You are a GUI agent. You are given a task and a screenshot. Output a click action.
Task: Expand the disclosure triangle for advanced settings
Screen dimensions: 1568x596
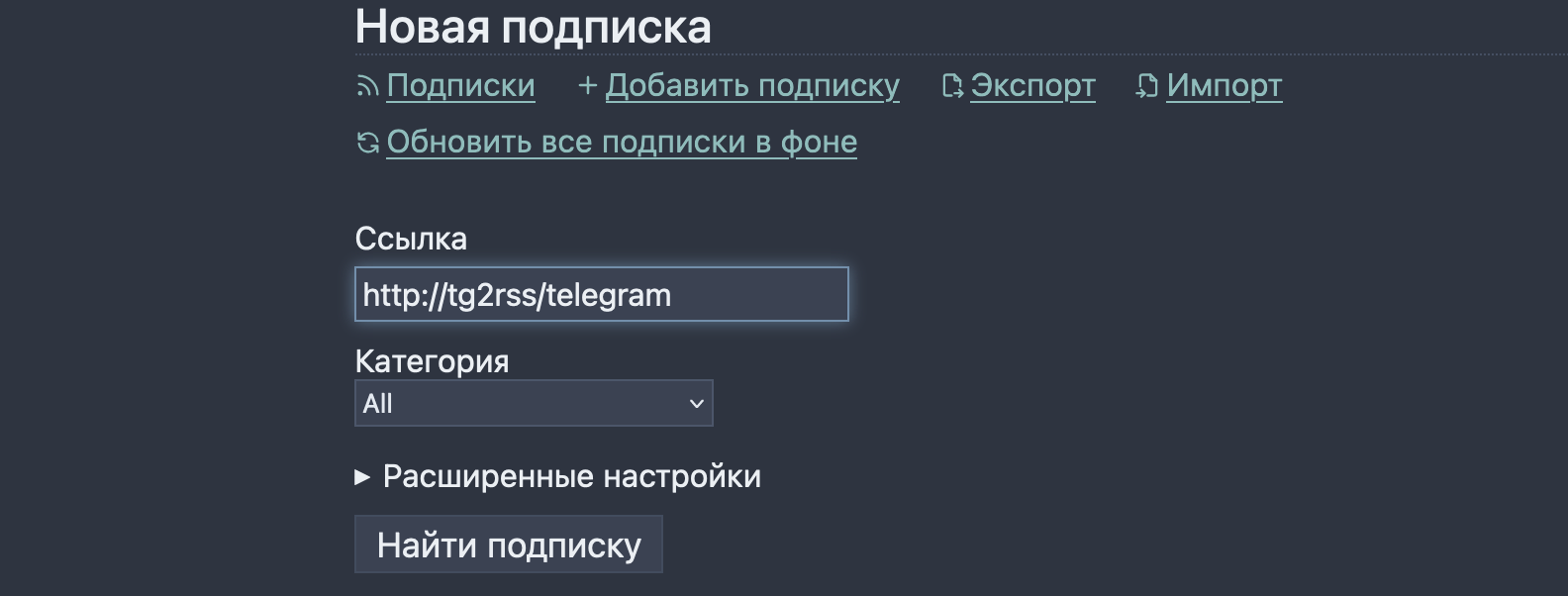point(362,477)
